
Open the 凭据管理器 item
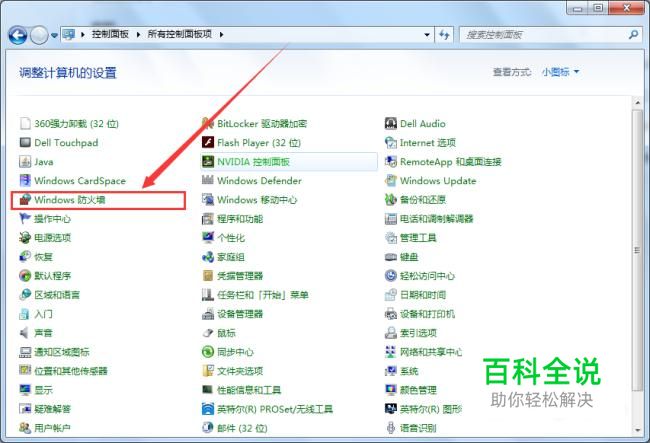(240, 276)
